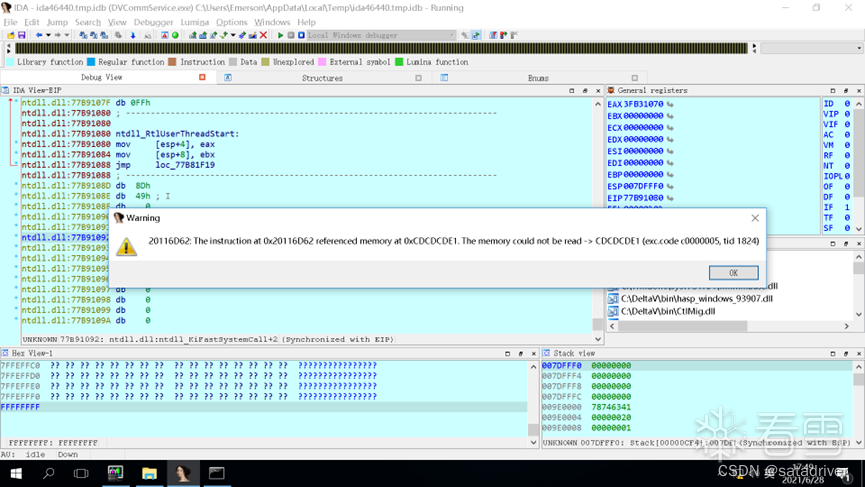Click the Lumina function color swatch
865x487 pixels.
point(399,62)
